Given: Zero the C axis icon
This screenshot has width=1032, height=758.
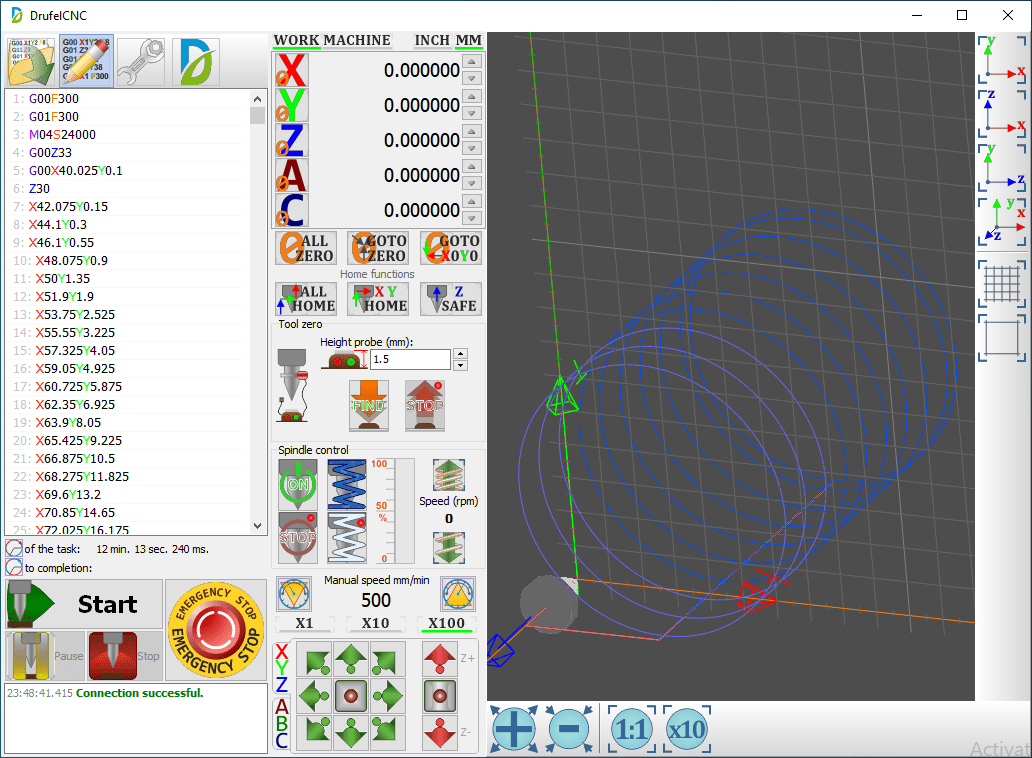Looking at the screenshot, I should (x=291, y=210).
